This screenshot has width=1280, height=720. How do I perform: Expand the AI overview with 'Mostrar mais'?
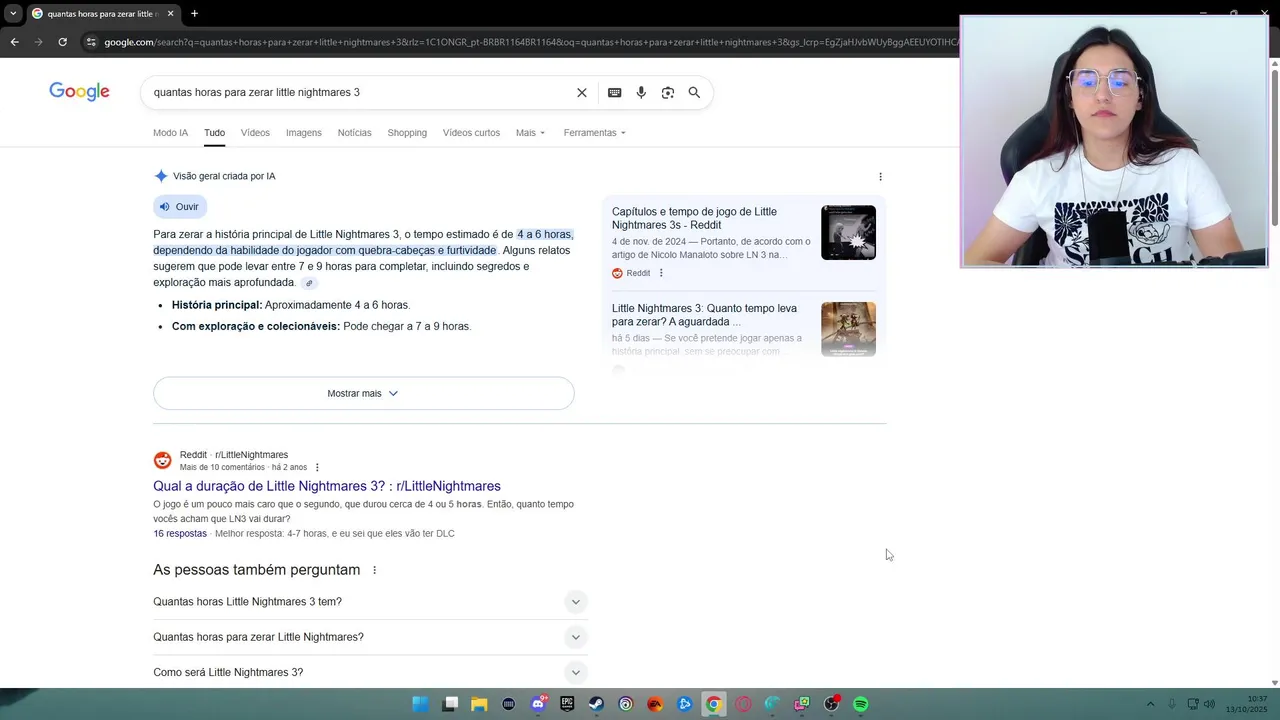point(364,393)
